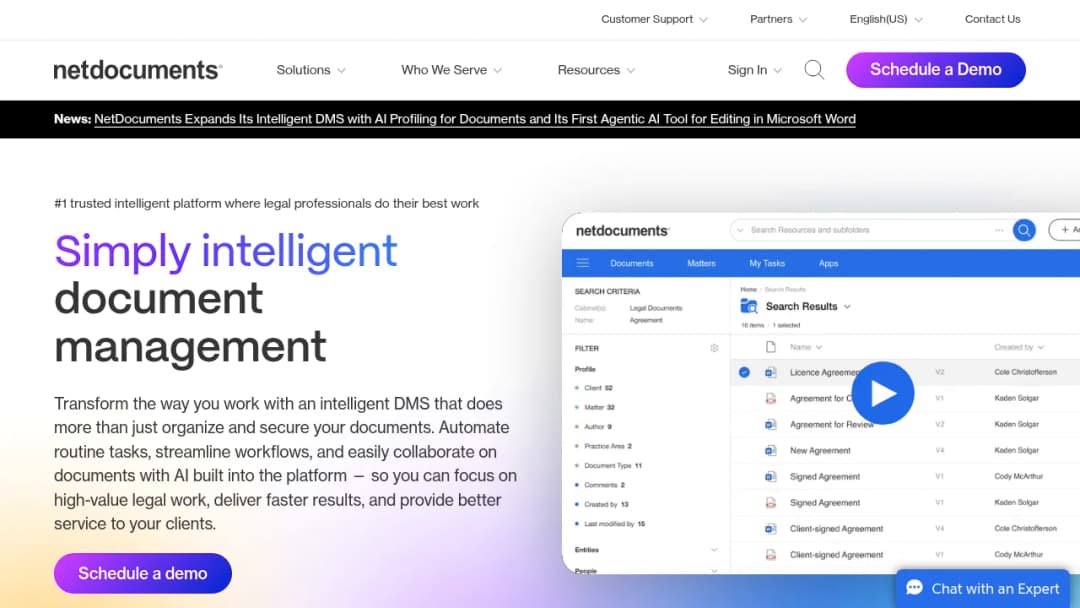Select the Document Type 11 filter
The width and height of the screenshot is (1080, 608).
coord(612,465)
